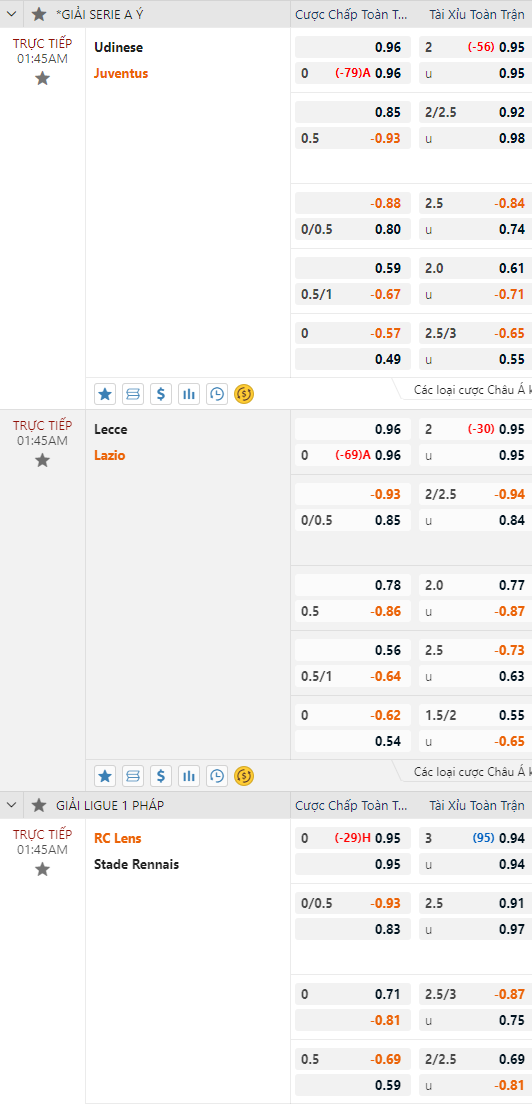Open the dollar sign icon for Lecce vs Lazio
This screenshot has height=1104, width=532.
pos(160,776)
